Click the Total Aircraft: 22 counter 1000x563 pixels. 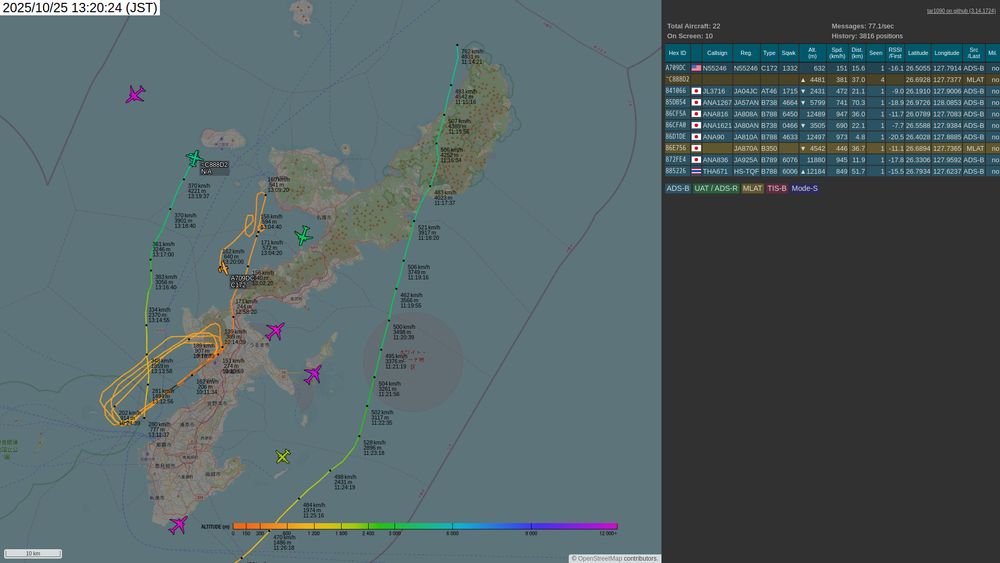693,26
